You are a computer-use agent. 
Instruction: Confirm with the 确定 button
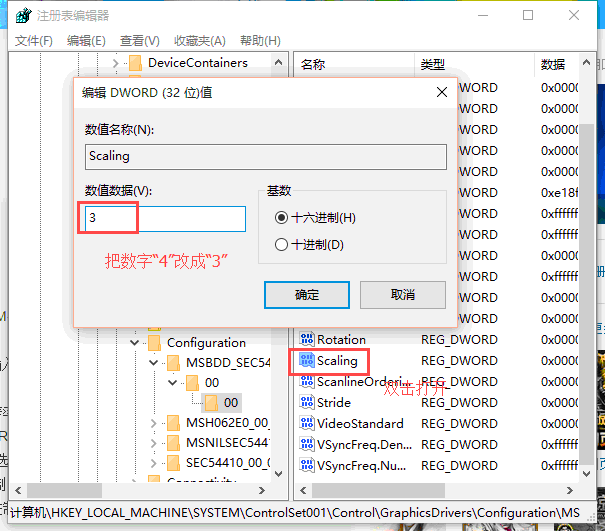[x=307, y=295]
